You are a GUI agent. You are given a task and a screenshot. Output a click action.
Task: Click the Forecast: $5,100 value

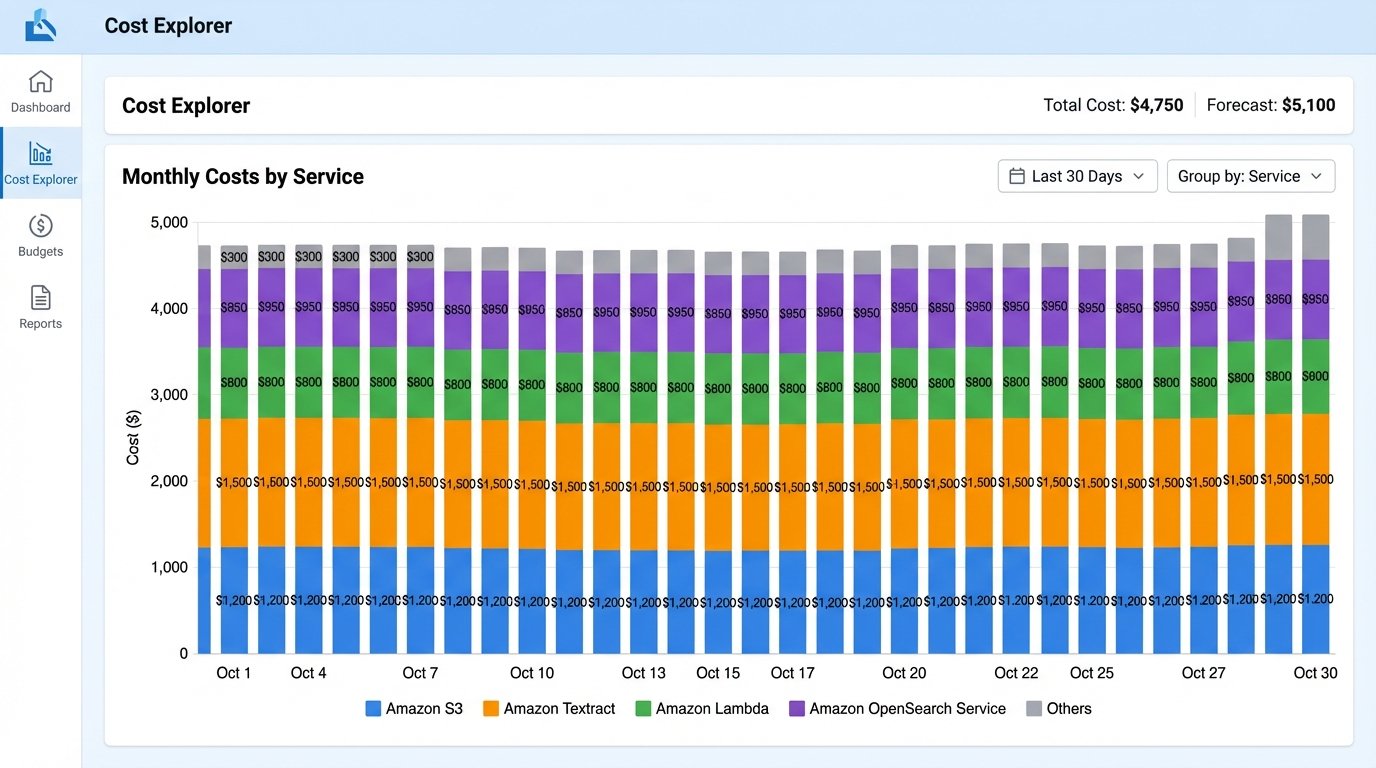[x=1308, y=106]
